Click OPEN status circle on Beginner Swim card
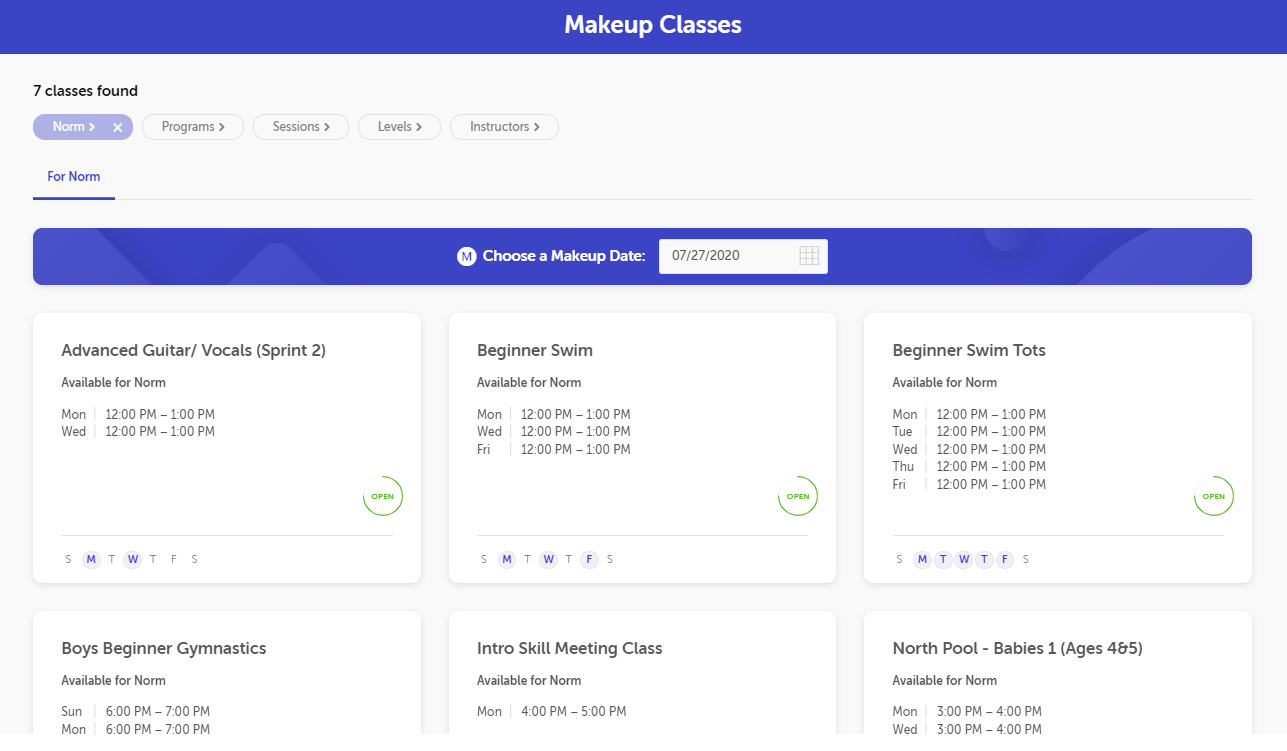This screenshot has width=1287, height=751. tap(798, 496)
